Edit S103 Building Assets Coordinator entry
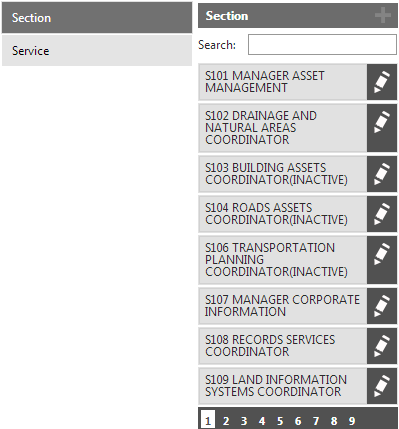 click(x=382, y=174)
